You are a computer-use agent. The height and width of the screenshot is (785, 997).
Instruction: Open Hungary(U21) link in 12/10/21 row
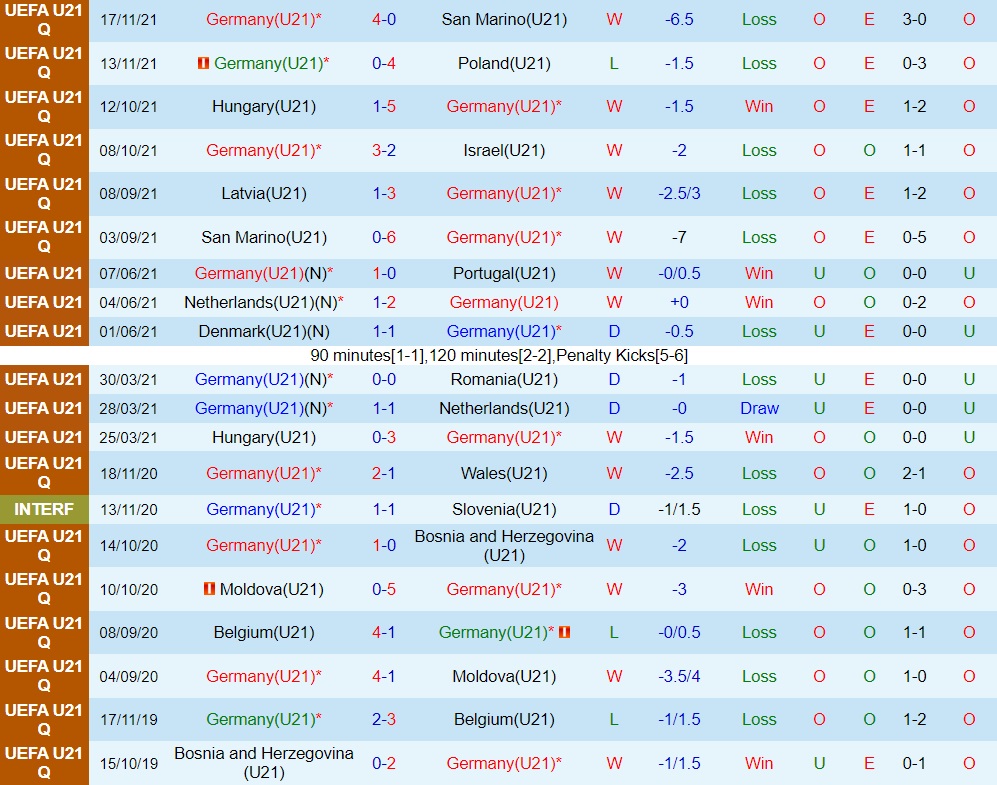[x=264, y=106]
